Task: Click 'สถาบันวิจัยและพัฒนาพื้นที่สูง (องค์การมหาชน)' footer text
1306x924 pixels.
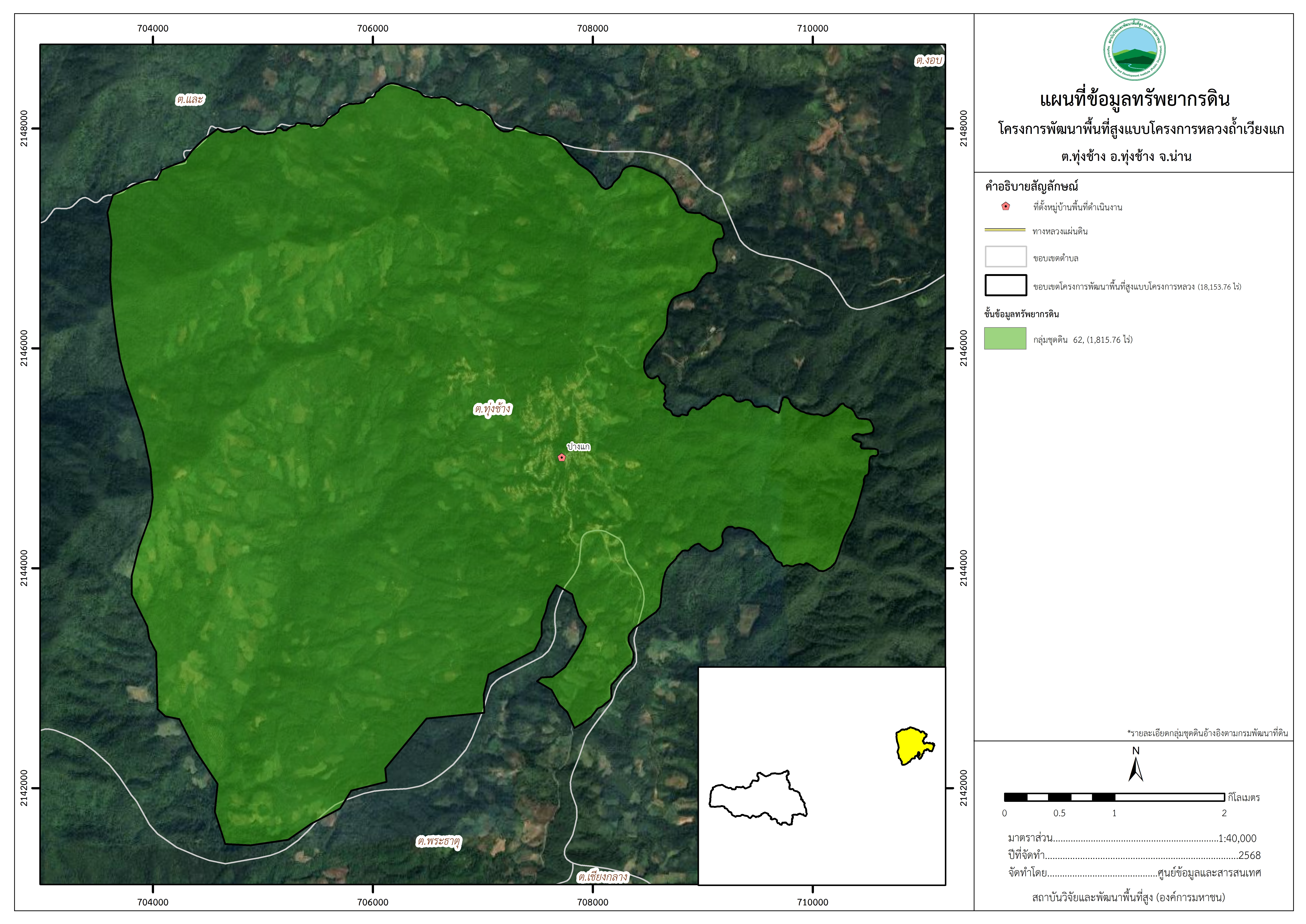Action: tap(1129, 898)
